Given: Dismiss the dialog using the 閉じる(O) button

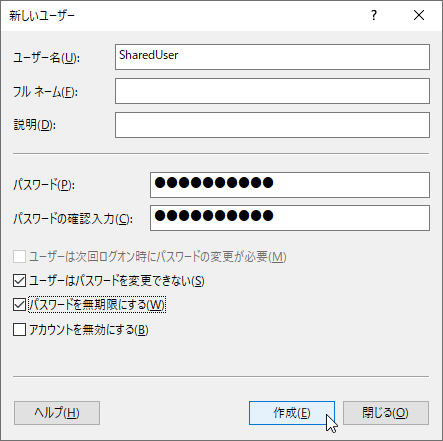Looking at the screenshot, I should [x=386, y=413].
